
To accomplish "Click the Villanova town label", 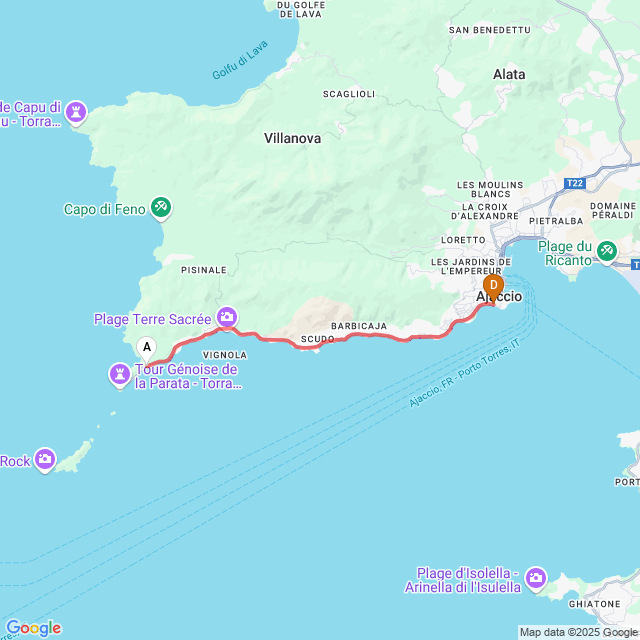I will point(292,138).
